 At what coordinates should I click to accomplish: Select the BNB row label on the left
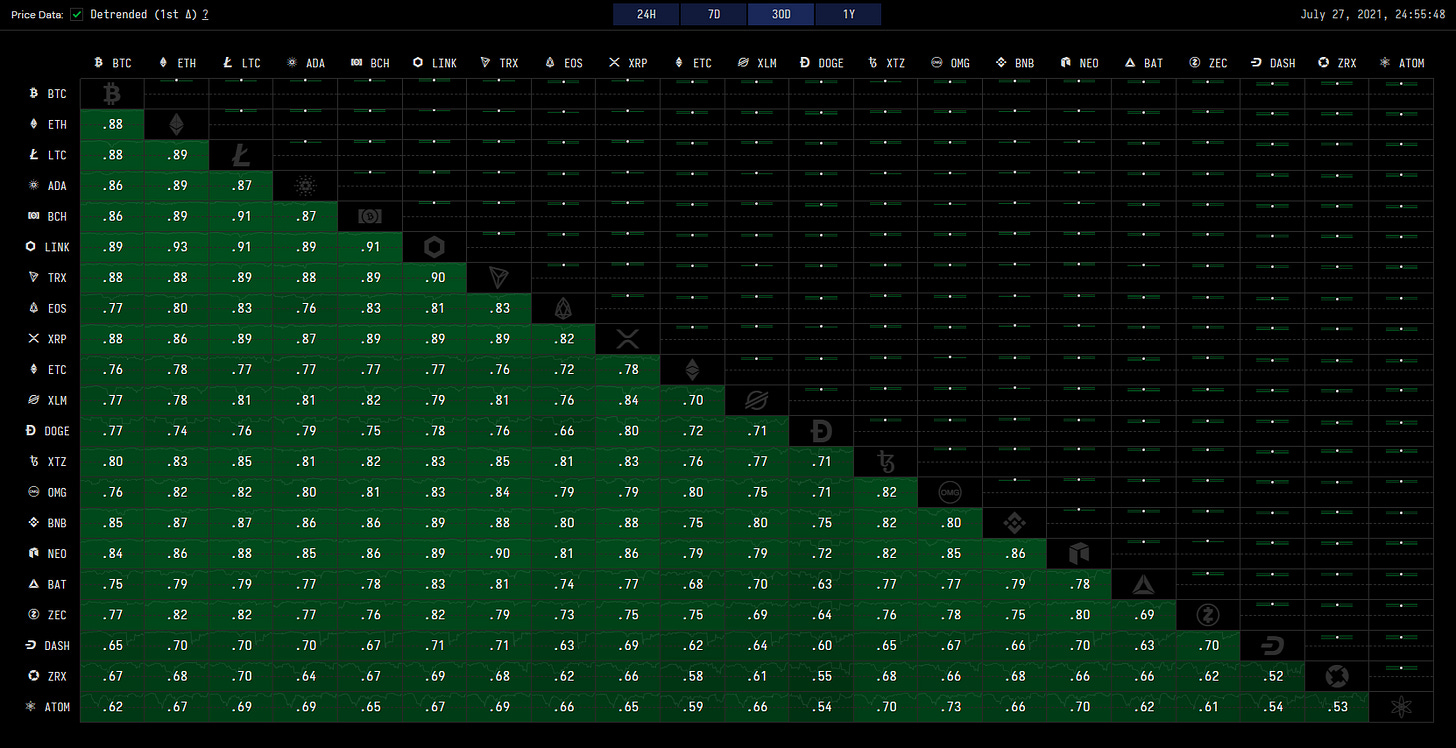tap(49, 523)
